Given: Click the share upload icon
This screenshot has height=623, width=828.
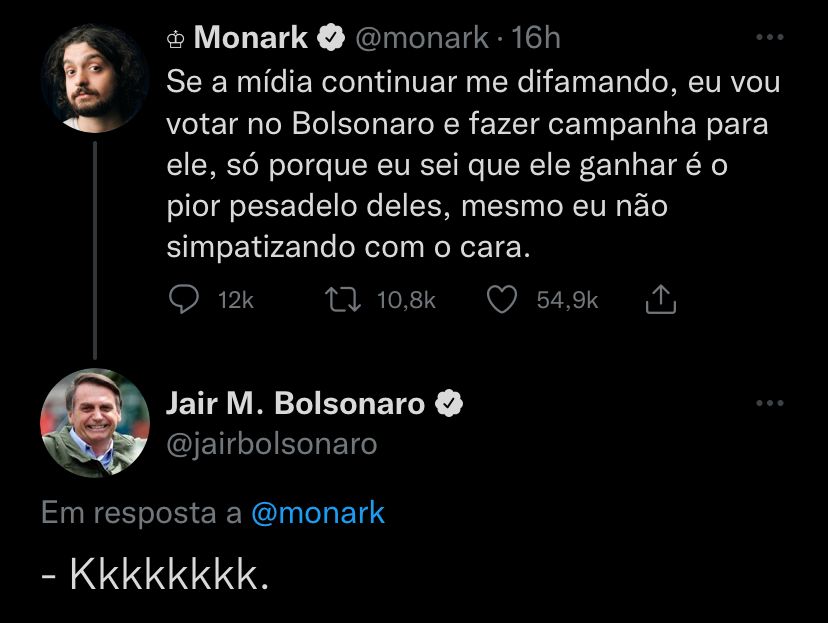Looking at the screenshot, I should click(662, 300).
